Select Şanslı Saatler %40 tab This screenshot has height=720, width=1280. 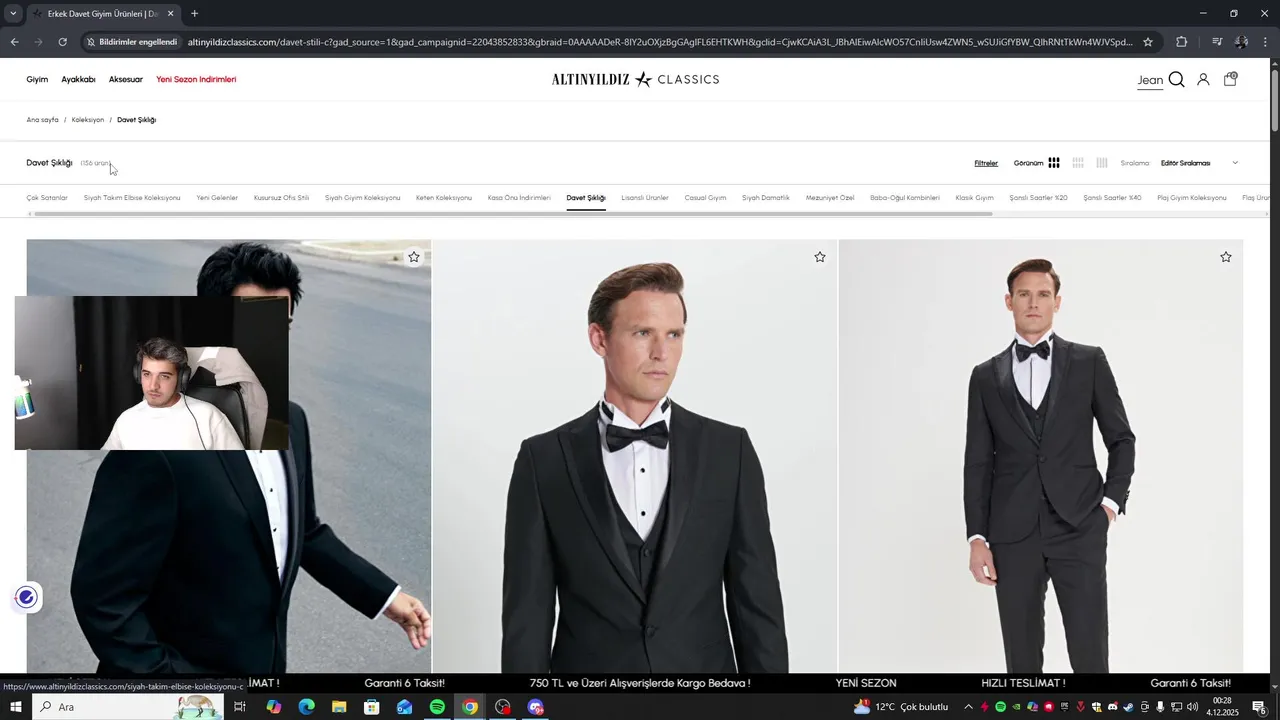[1112, 198]
